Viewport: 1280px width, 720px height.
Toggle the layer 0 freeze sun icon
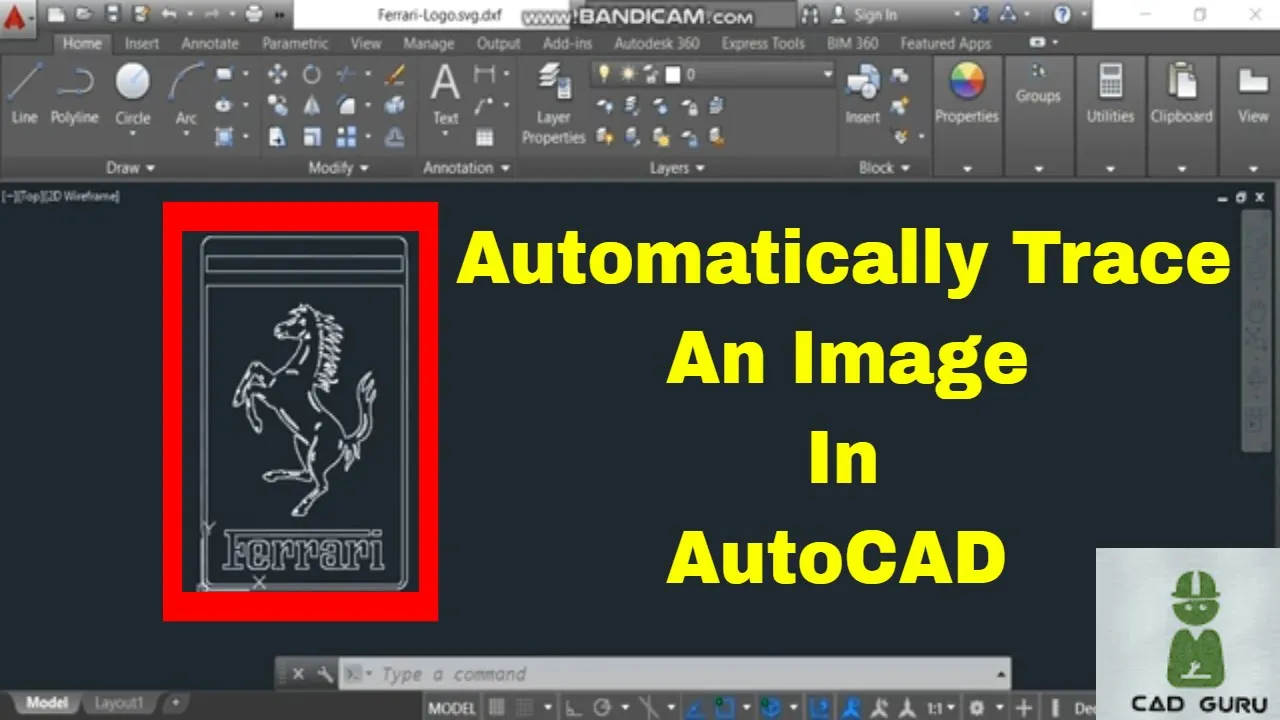point(627,74)
